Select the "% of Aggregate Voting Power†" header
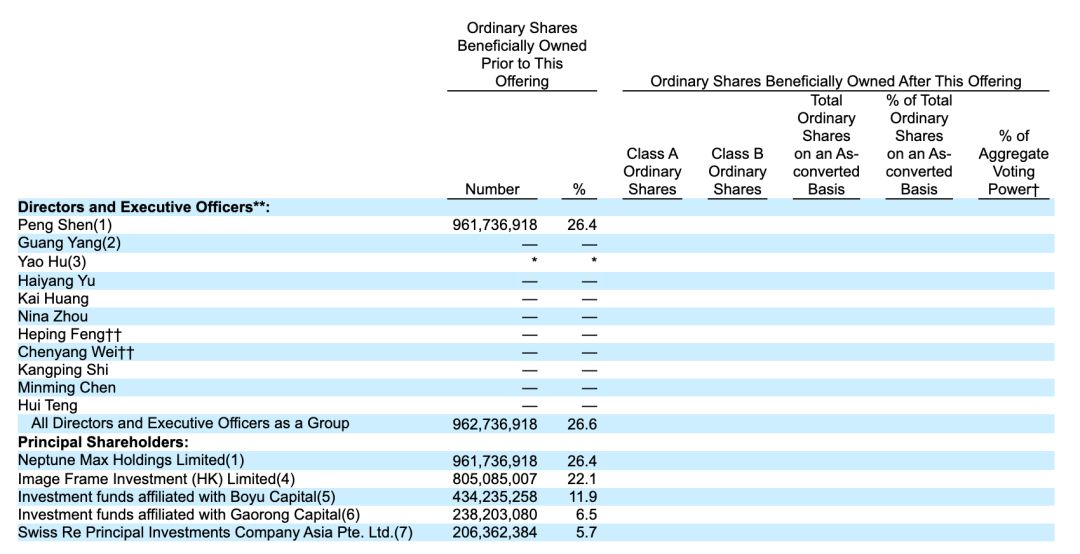 coord(1013,163)
